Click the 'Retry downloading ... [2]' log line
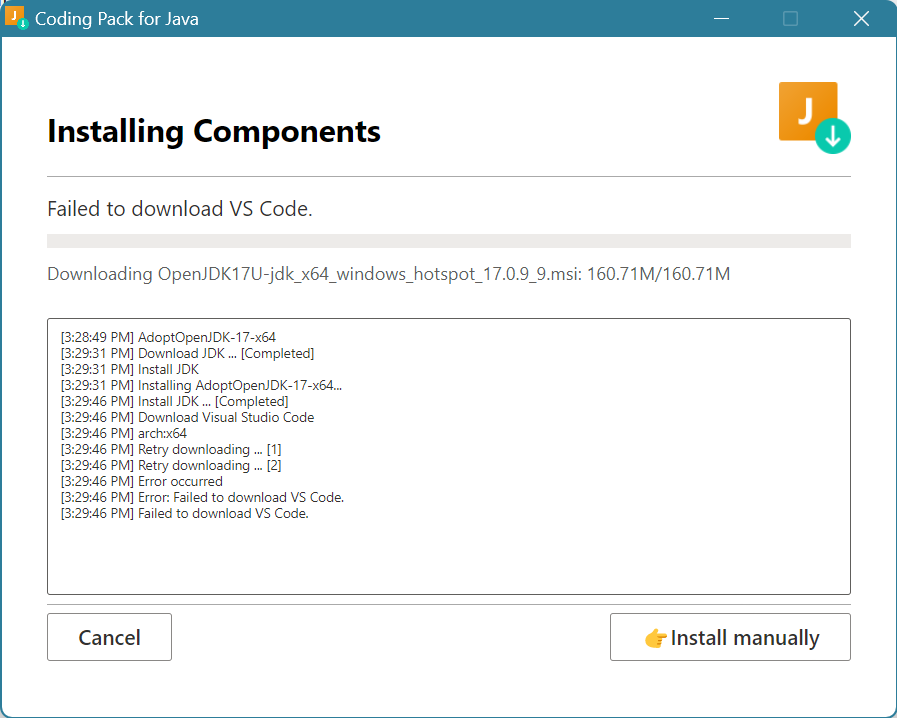 (171, 465)
